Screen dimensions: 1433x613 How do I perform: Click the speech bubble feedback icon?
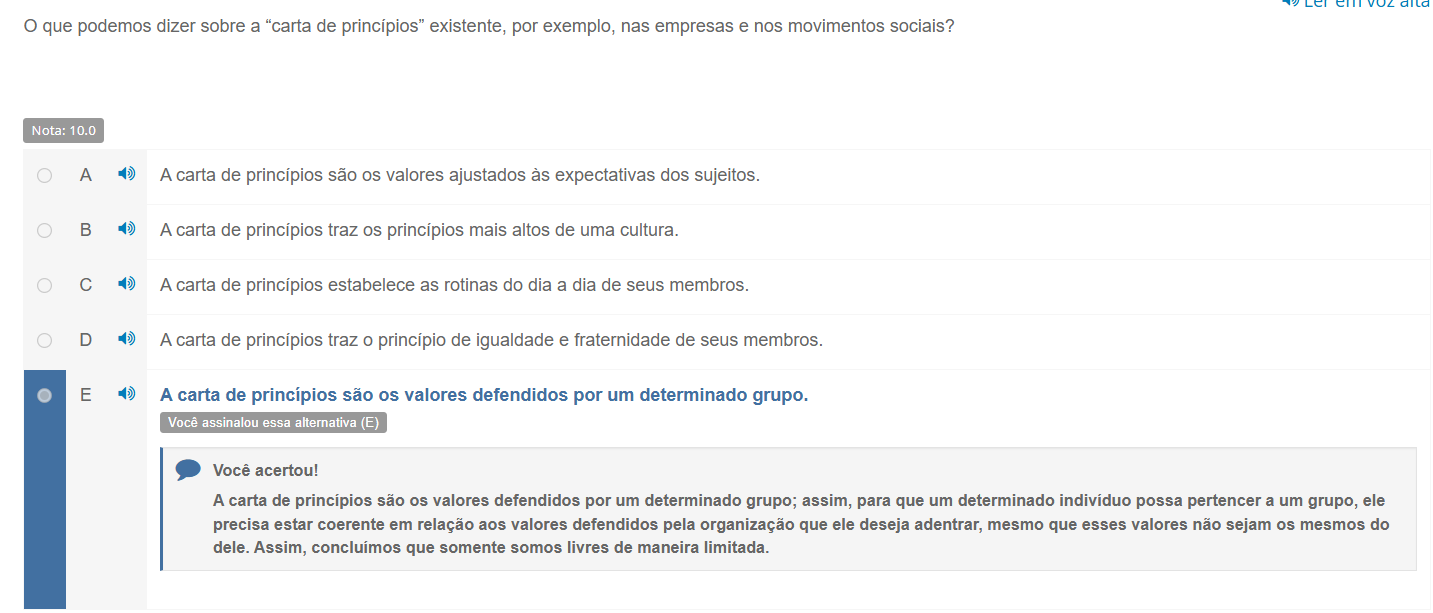point(188,470)
